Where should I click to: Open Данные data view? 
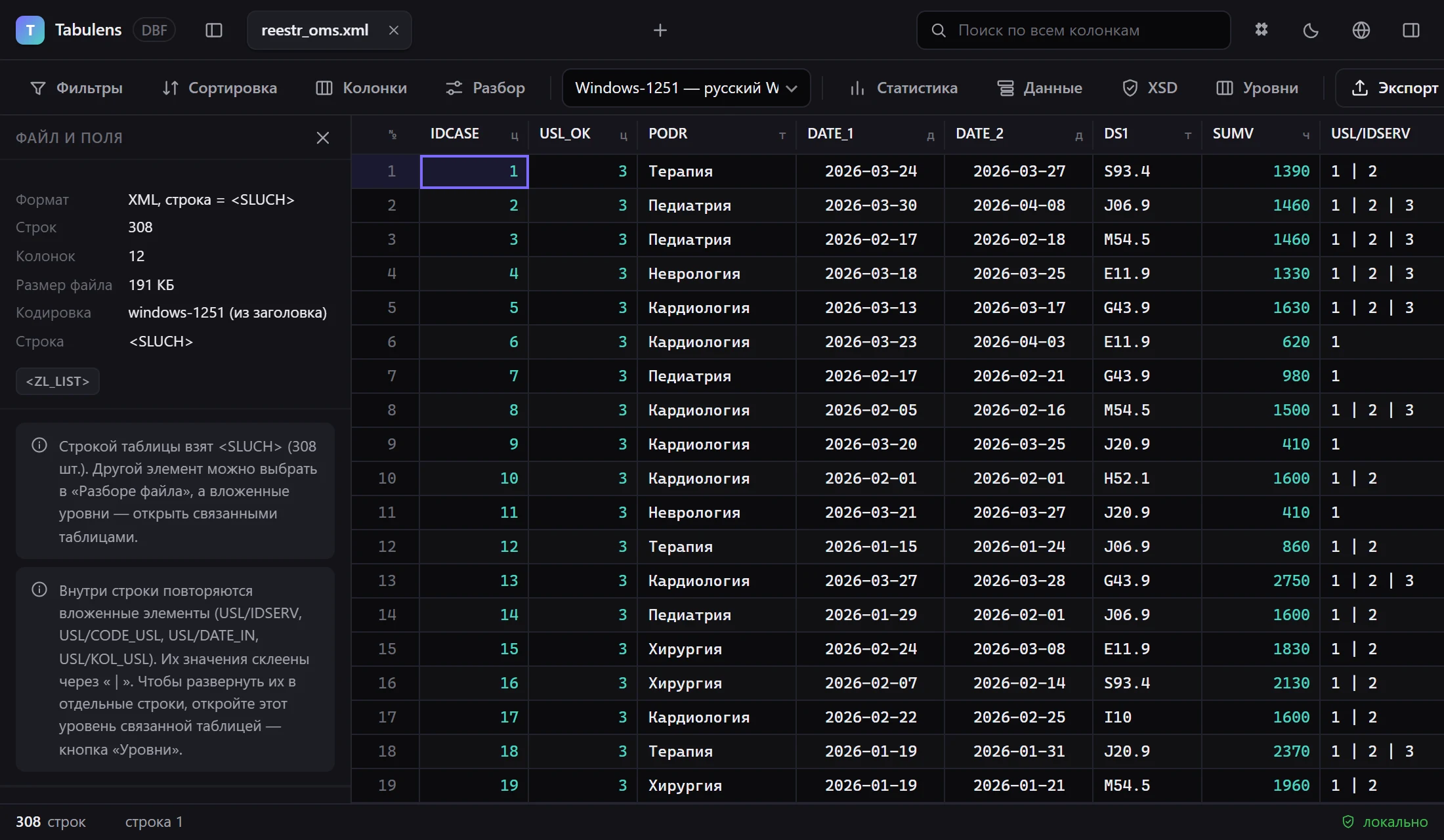click(1040, 88)
